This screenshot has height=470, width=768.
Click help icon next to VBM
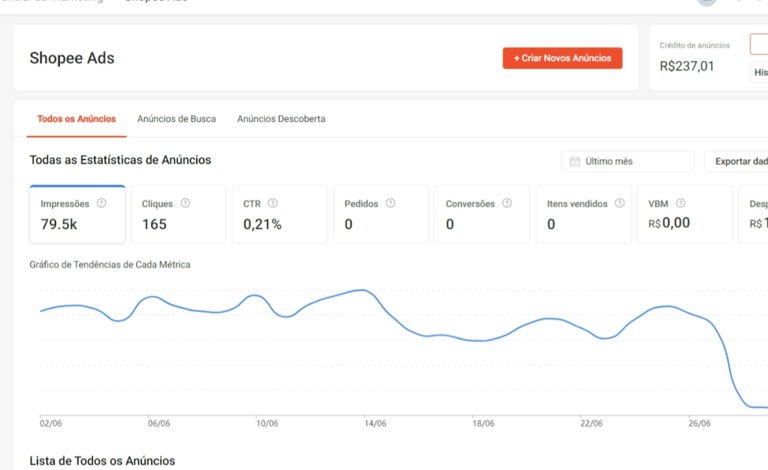coord(681,203)
